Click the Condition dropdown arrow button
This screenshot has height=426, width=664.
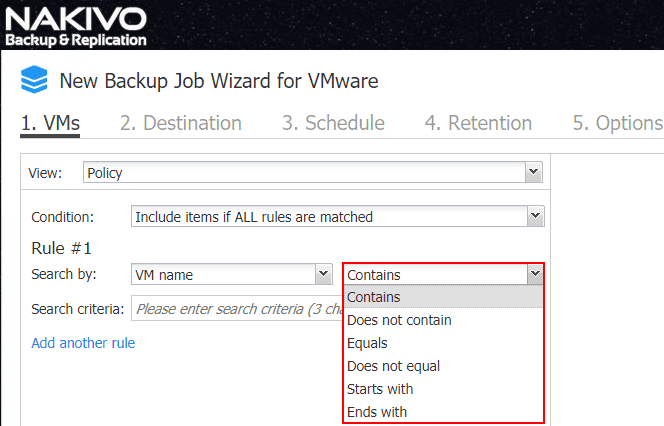pos(535,216)
